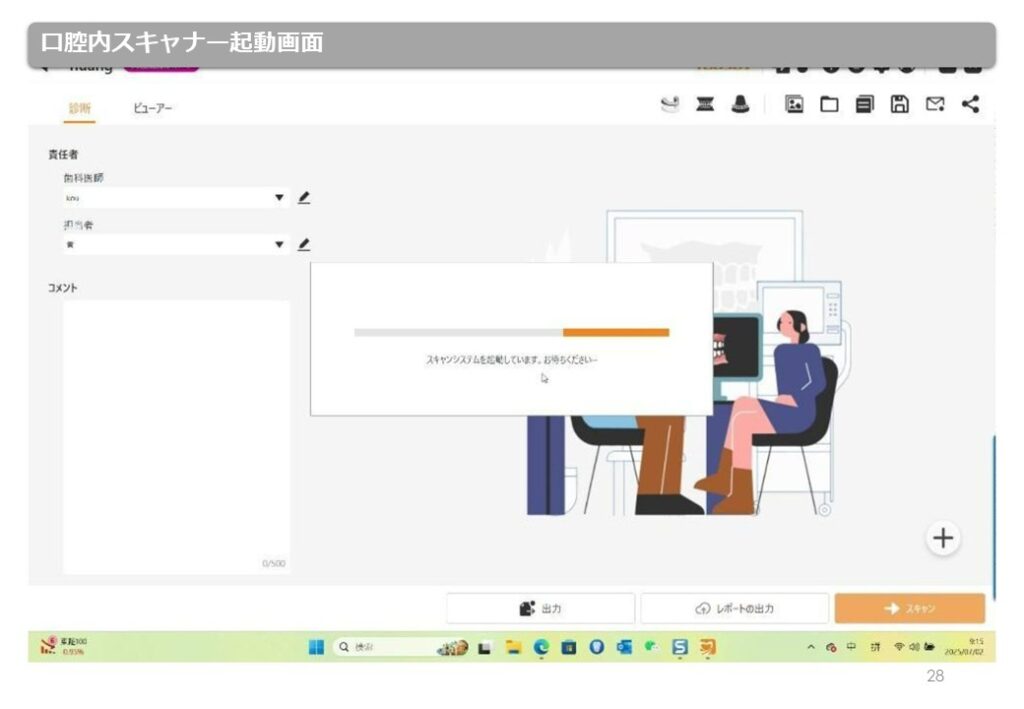Select the bite articulation icon

pyautogui.click(x=705, y=104)
